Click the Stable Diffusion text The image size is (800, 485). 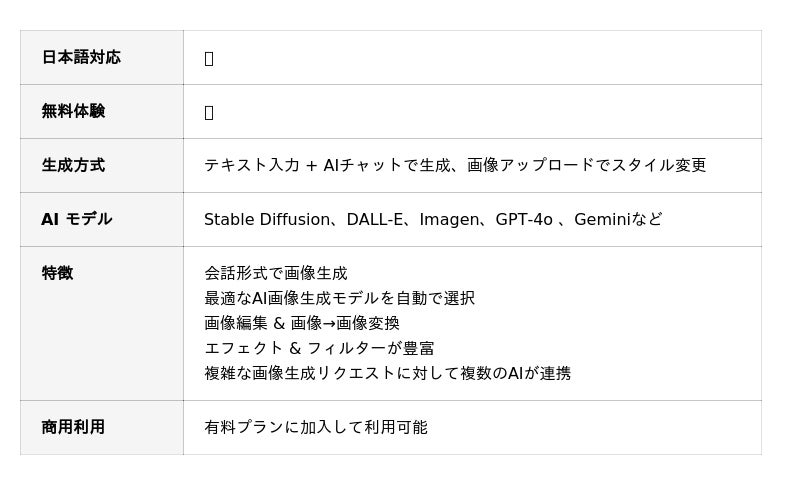(x=267, y=220)
